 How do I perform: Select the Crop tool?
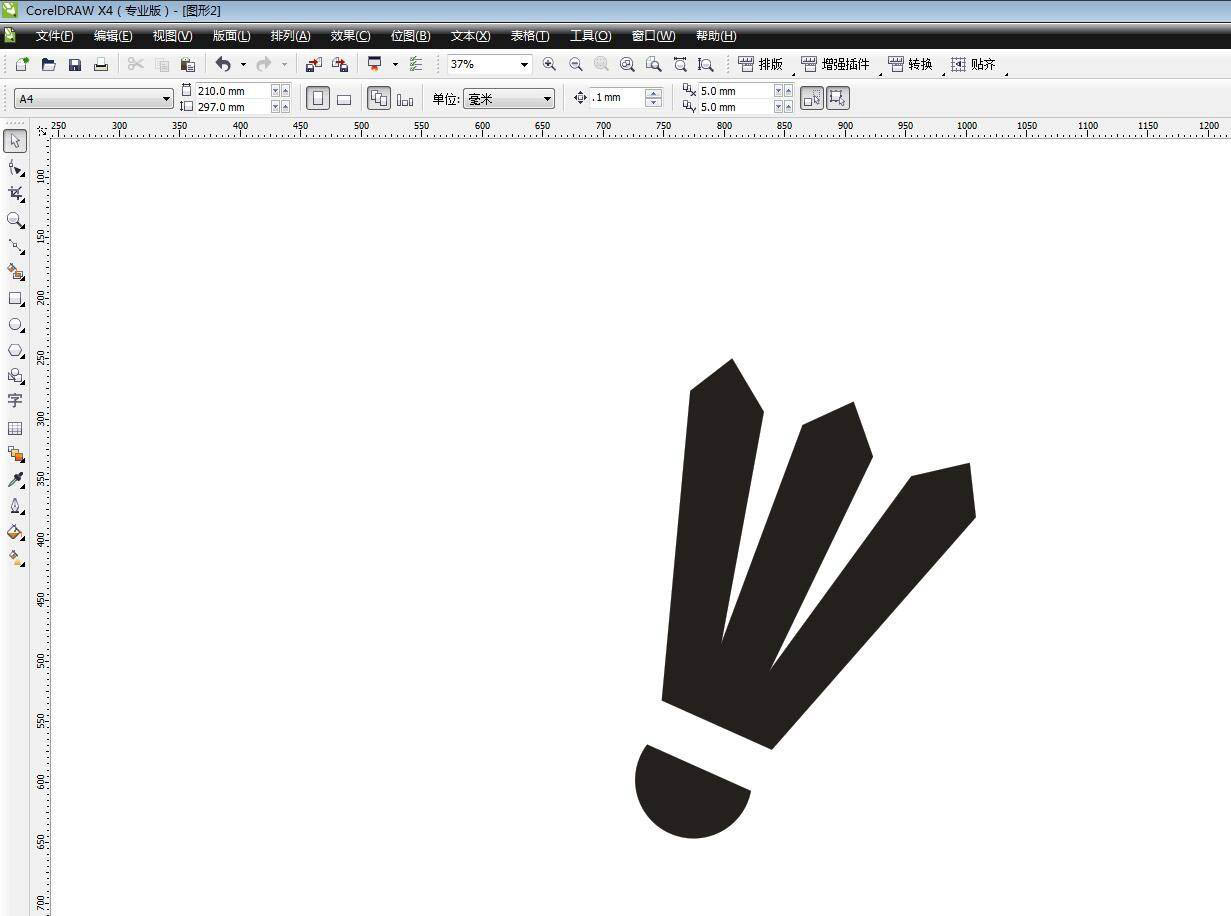click(x=15, y=193)
